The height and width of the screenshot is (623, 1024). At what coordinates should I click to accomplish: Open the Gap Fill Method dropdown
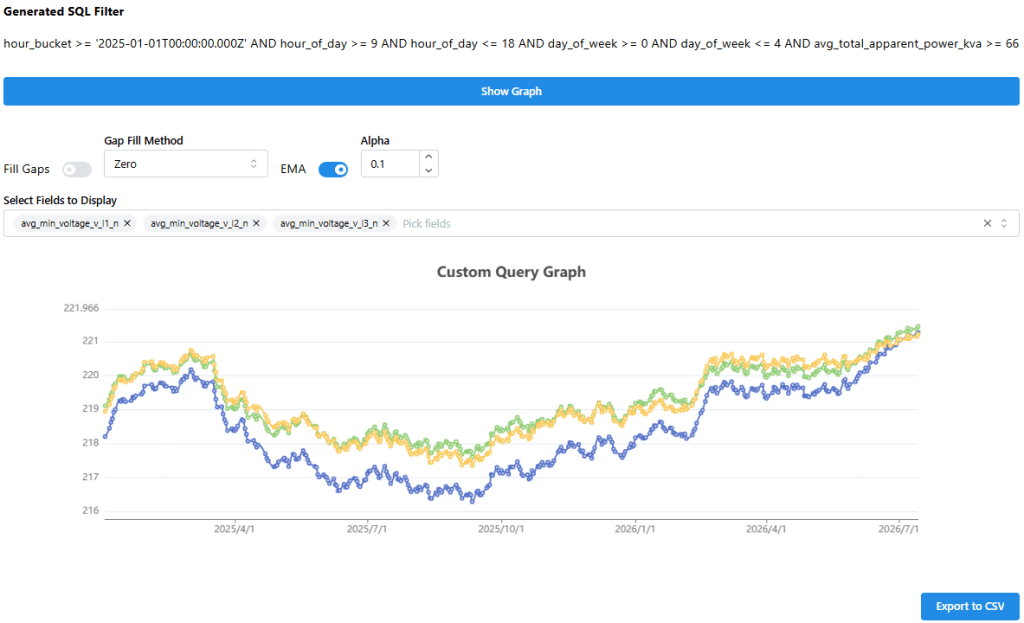[x=185, y=164]
